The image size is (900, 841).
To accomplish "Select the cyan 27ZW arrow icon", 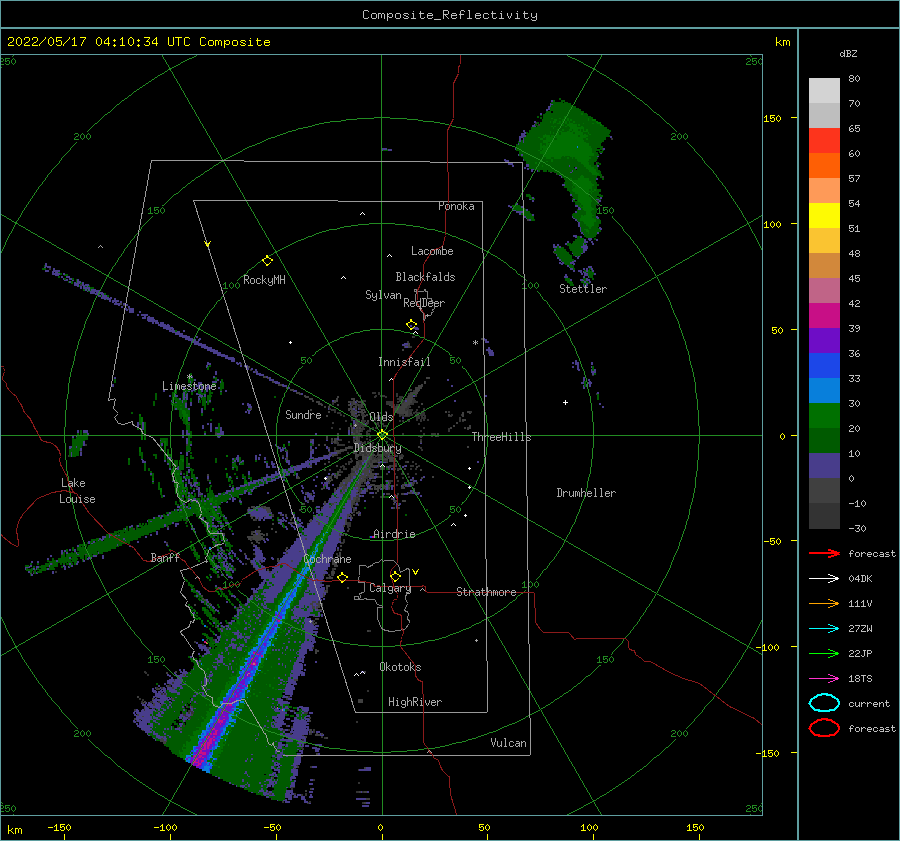I will (x=824, y=628).
